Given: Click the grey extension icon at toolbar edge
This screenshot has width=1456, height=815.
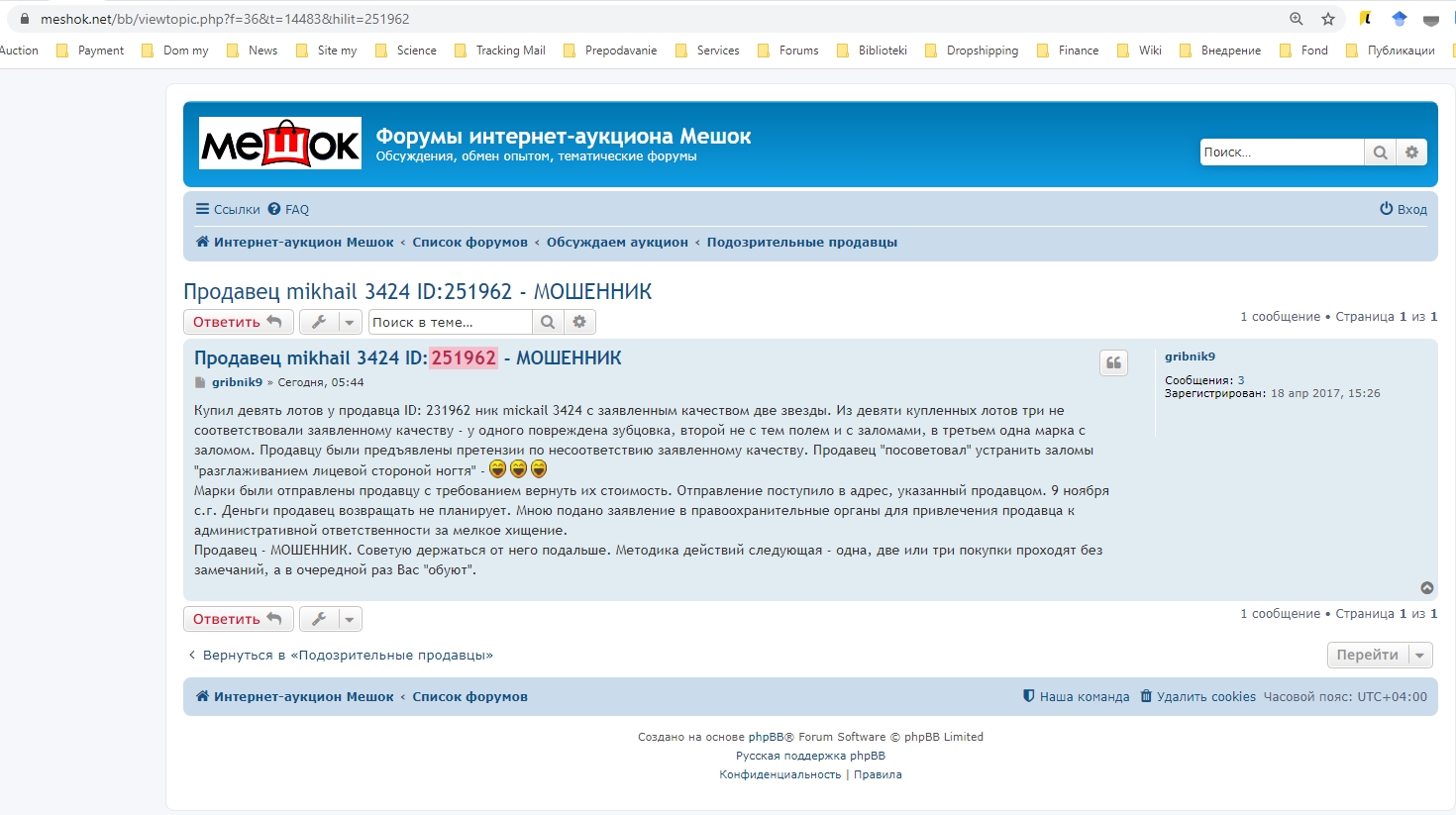Looking at the screenshot, I should point(1431,19).
